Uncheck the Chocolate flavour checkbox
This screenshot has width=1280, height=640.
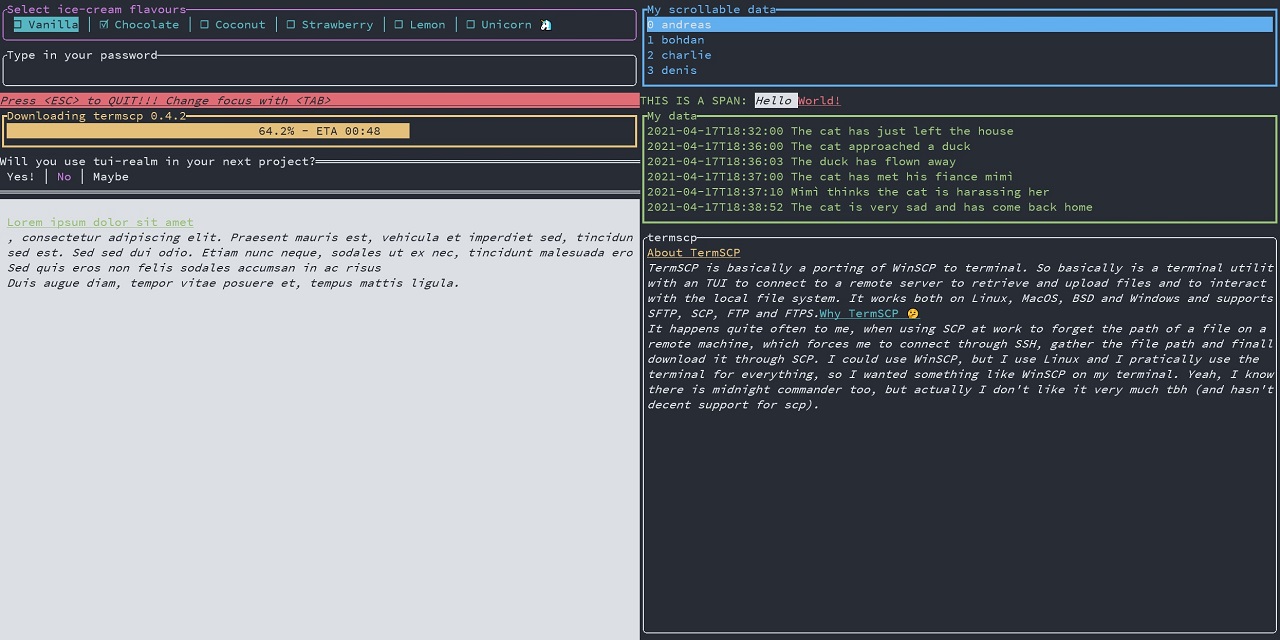click(x=104, y=25)
